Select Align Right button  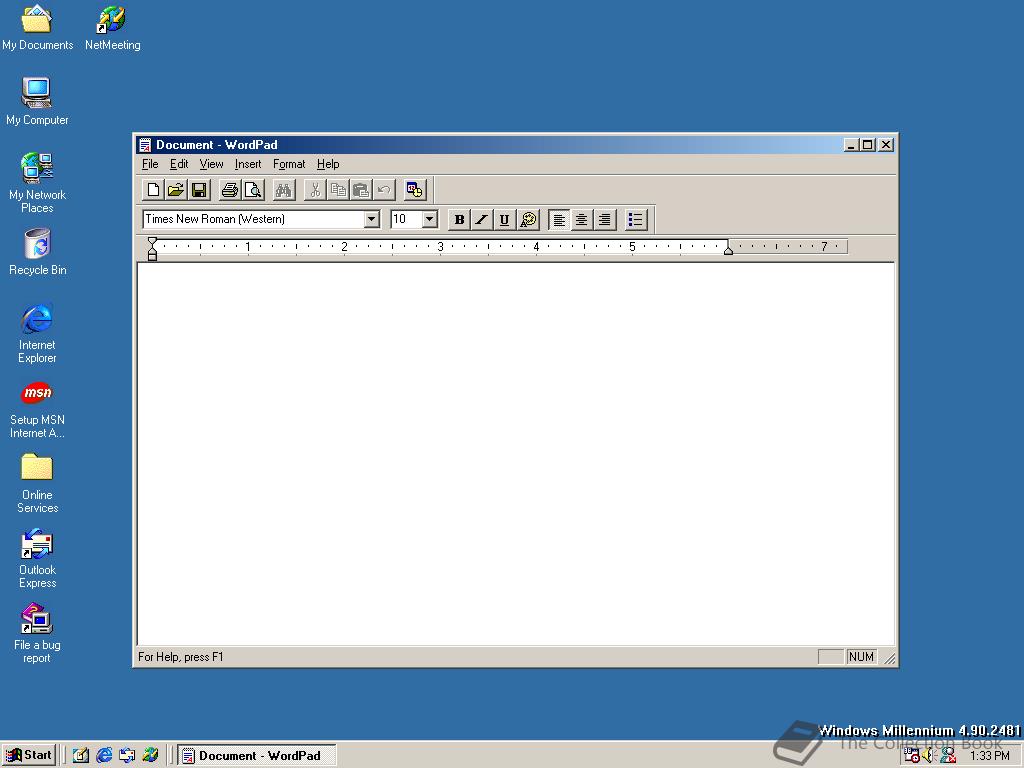605,219
